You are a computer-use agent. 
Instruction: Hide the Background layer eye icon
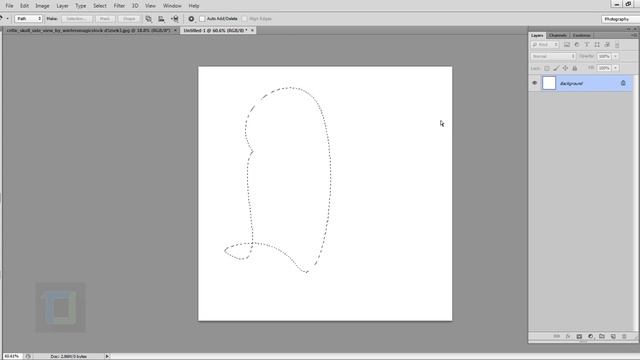coord(535,83)
